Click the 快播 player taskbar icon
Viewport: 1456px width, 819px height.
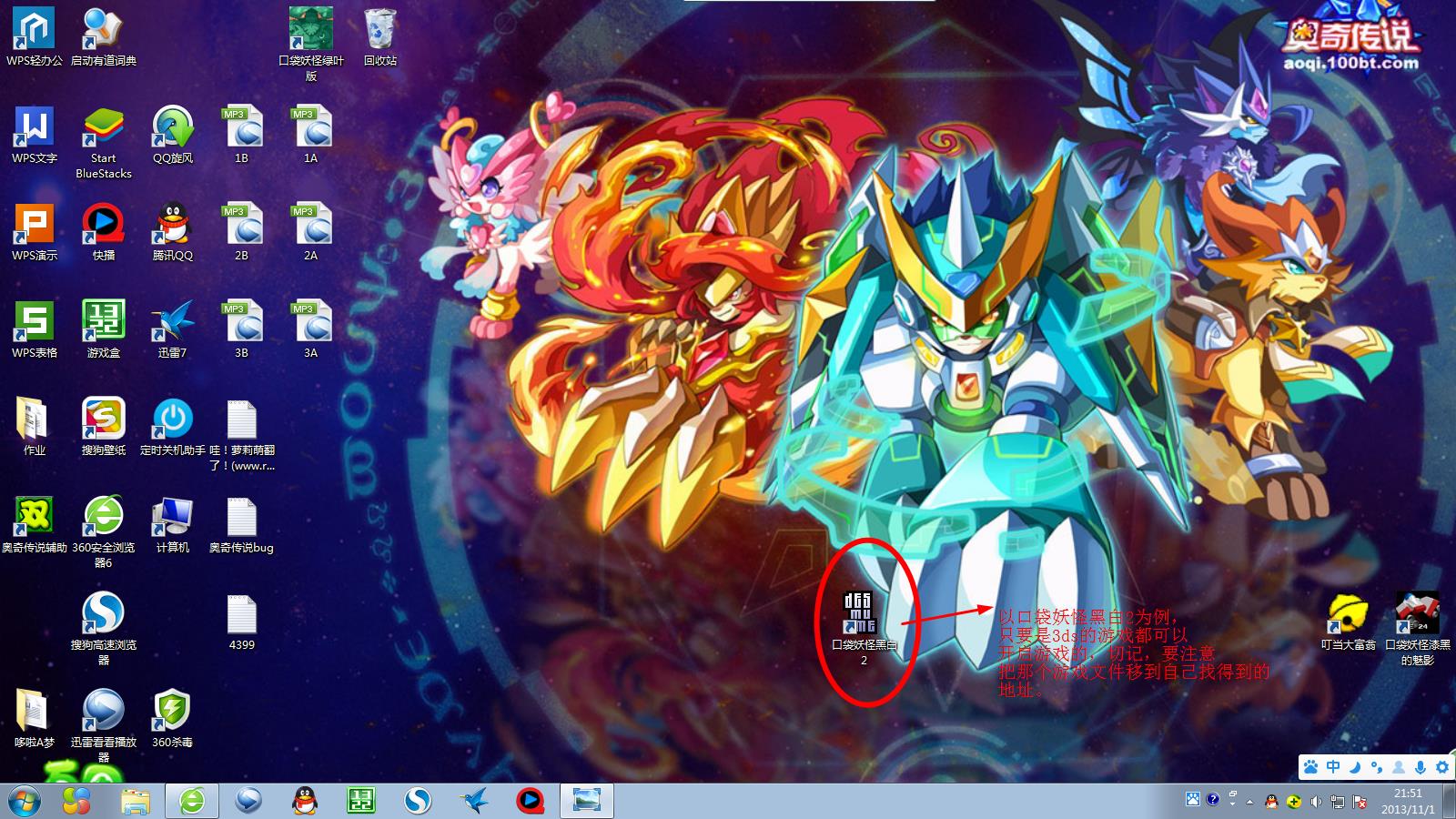point(531,801)
